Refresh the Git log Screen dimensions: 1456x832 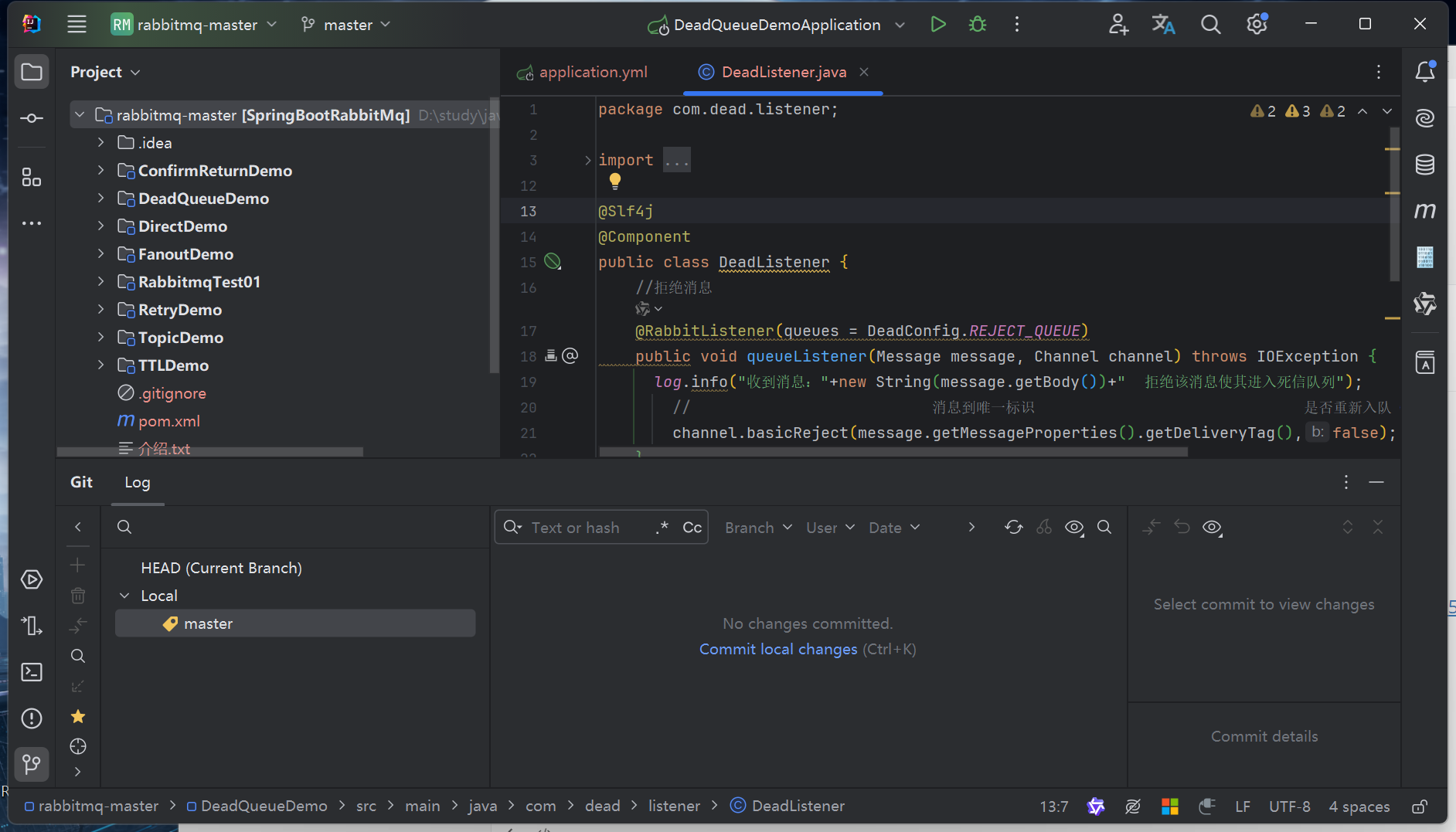coord(1013,528)
